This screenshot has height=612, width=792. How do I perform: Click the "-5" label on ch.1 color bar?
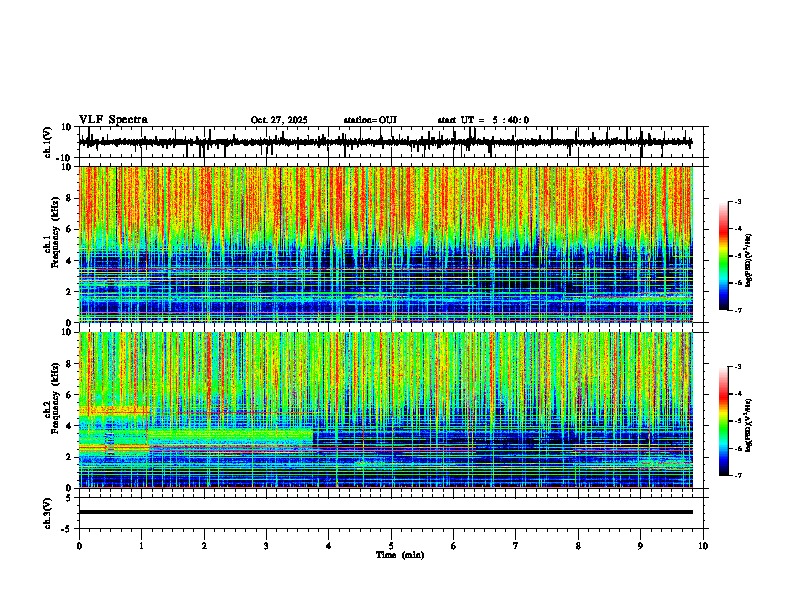click(x=737, y=256)
